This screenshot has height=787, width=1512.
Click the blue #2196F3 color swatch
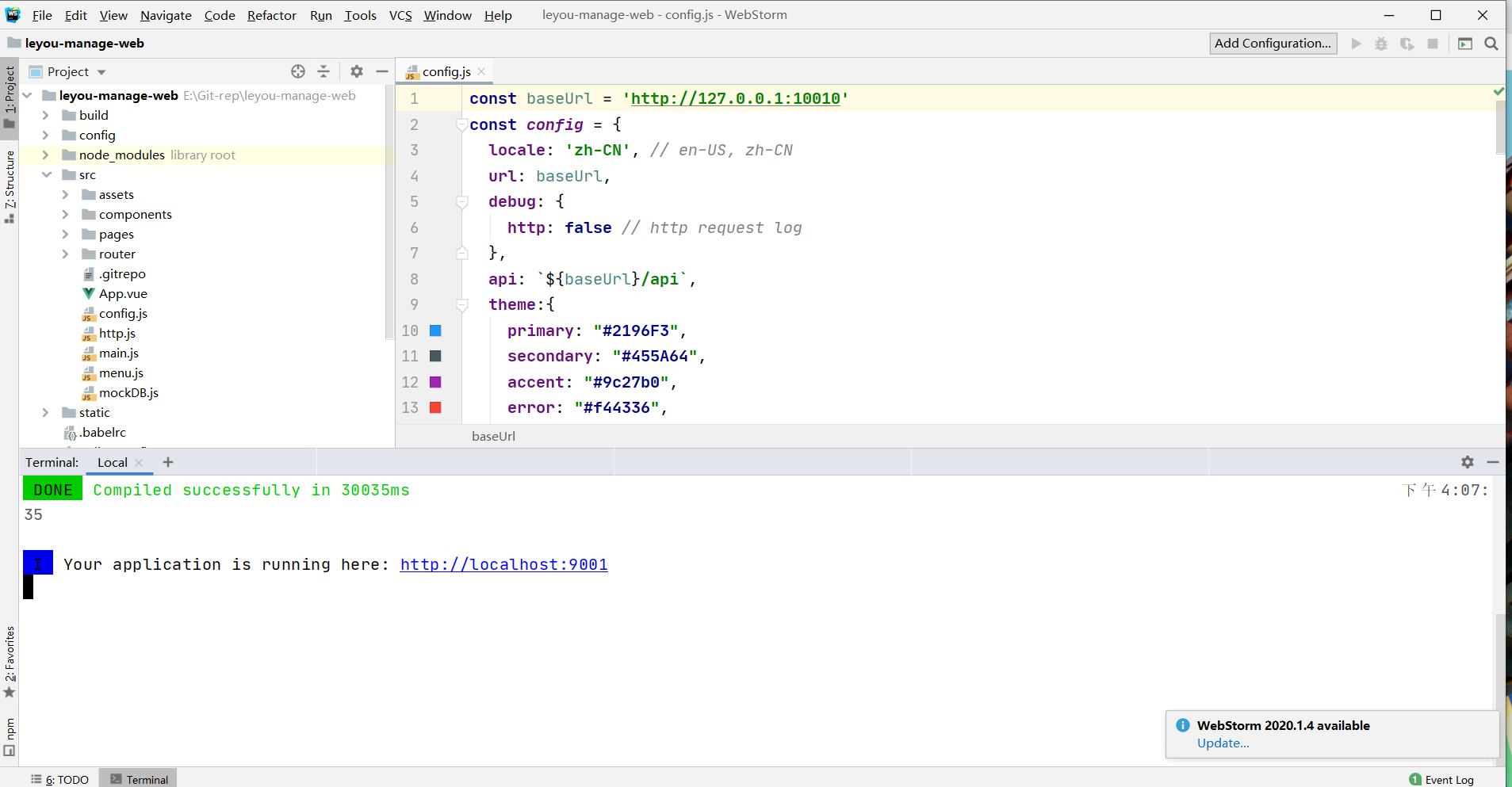(435, 330)
